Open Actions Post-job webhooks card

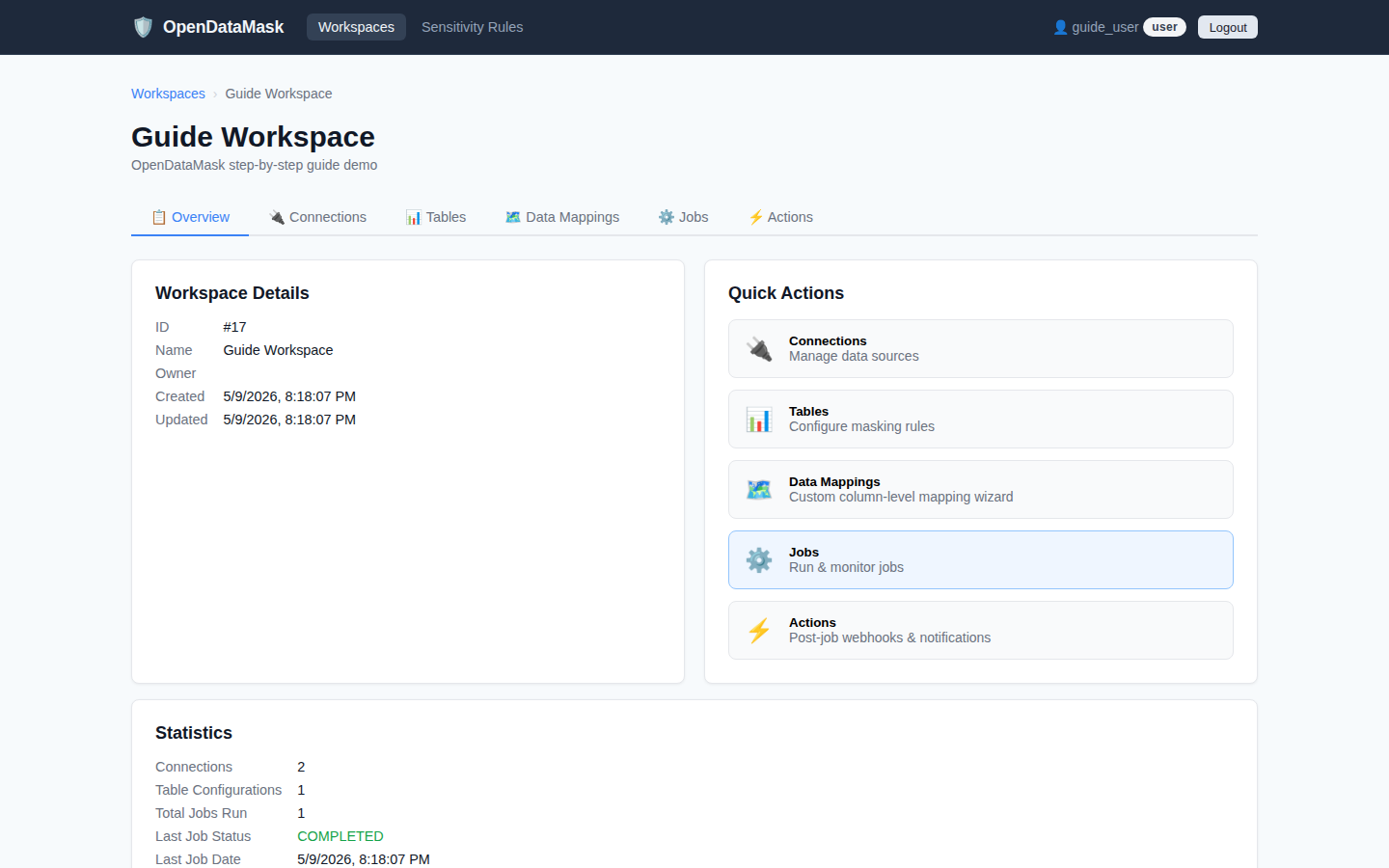tap(981, 630)
